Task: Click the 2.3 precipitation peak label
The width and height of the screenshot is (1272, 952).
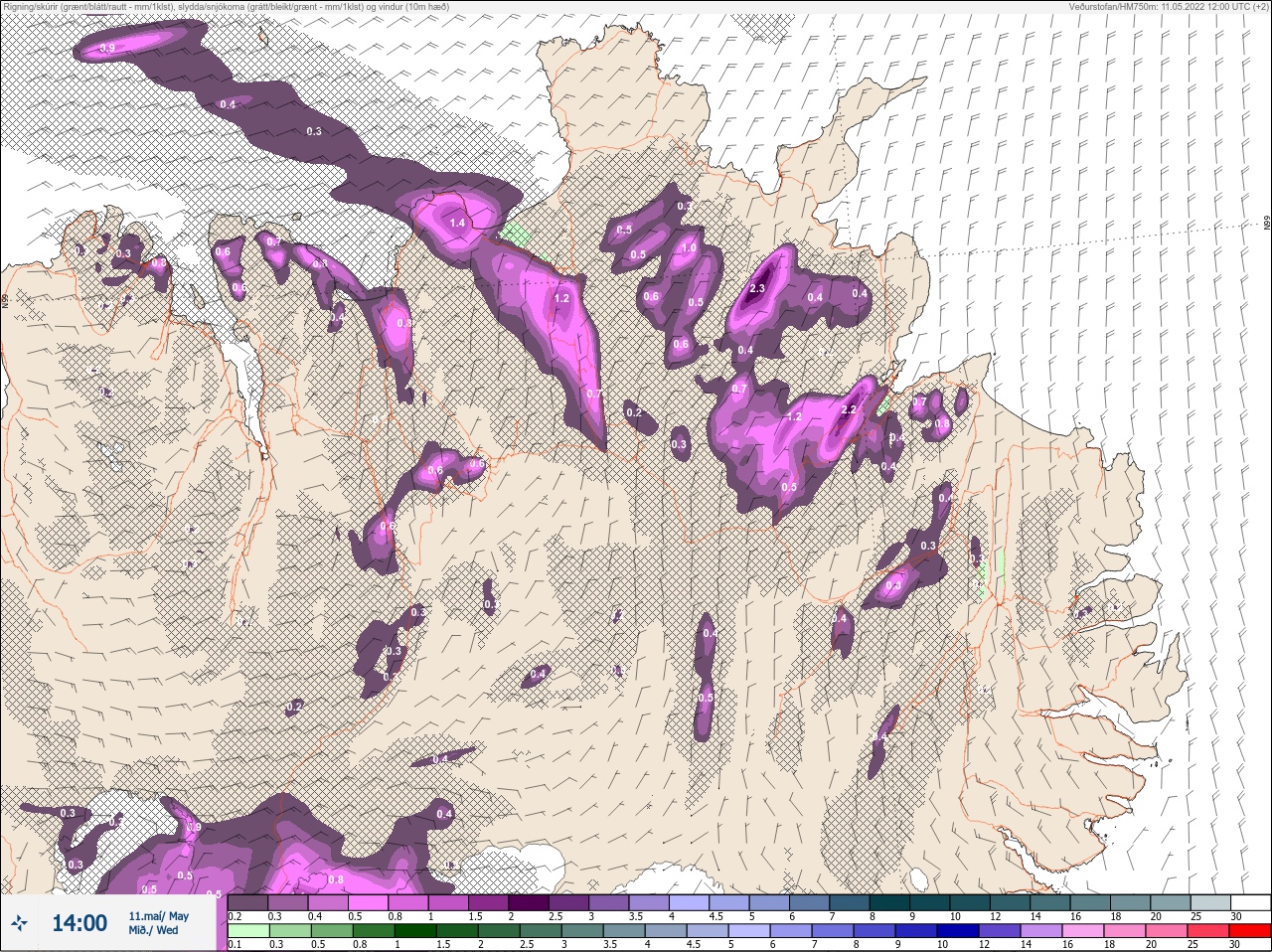Action: tap(756, 289)
